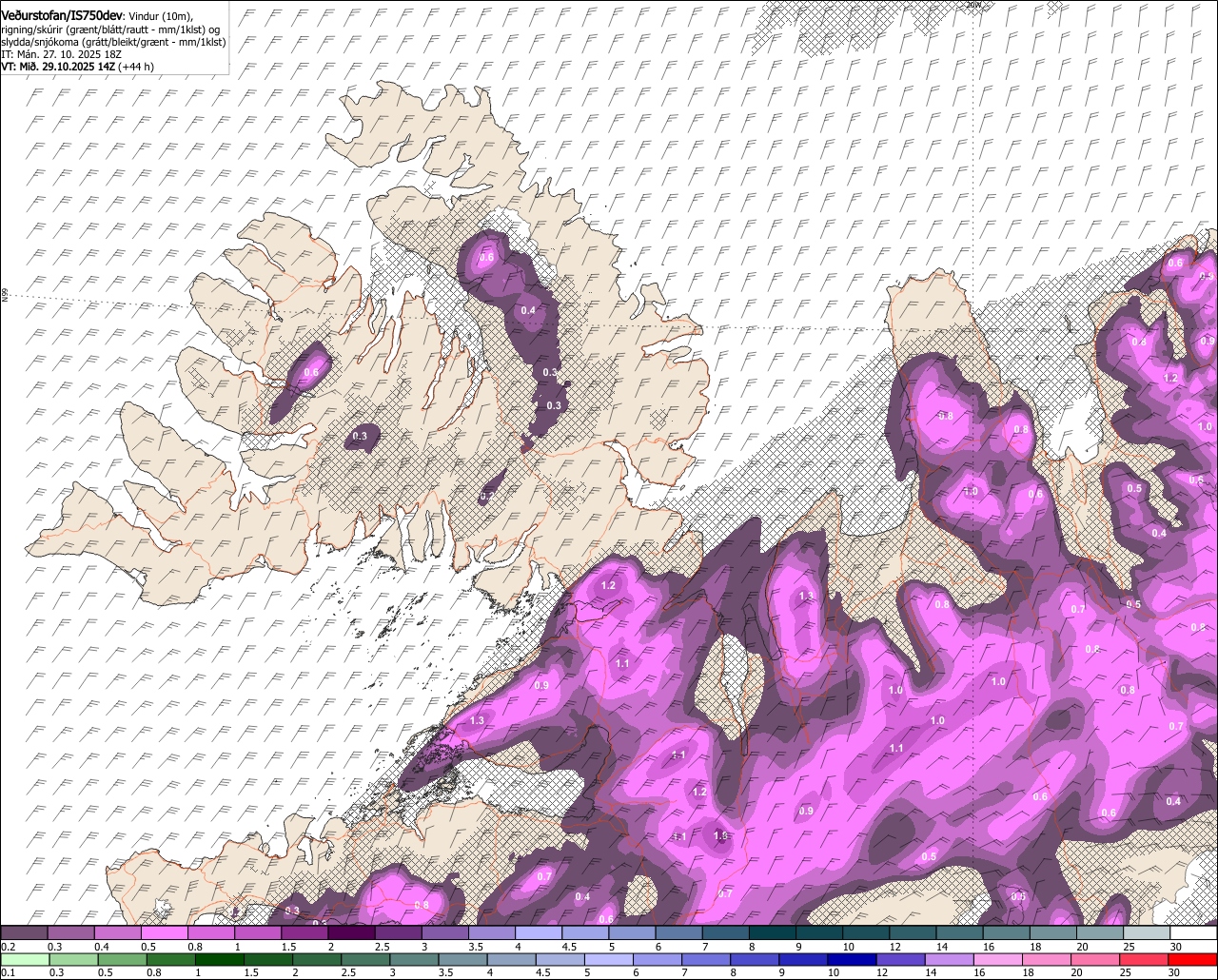Pick the purple 12 swatch in lower legend row
This screenshot has width=1218, height=980.
pos(901,960)
